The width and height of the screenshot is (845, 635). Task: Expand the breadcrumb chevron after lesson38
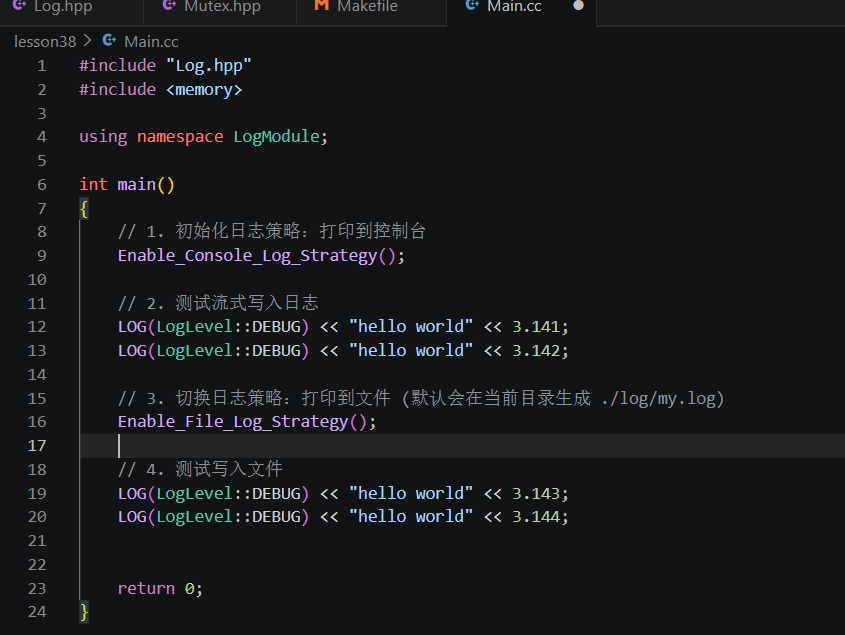[x=88, y=40]
